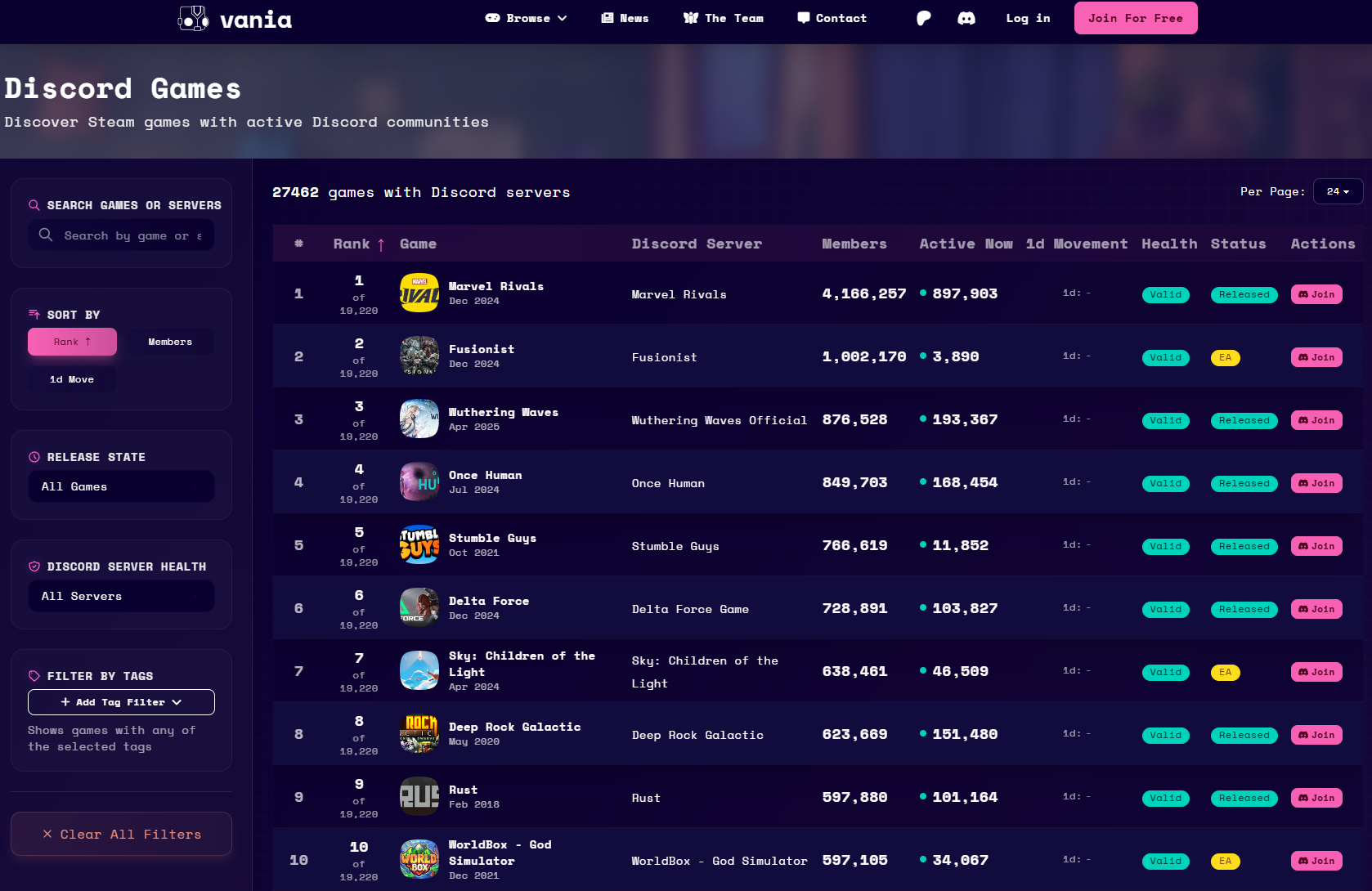Join the Marvel Rivals Discord server
The width and height of the screenshot is (1372, 891).
[x=1316, y=294]
